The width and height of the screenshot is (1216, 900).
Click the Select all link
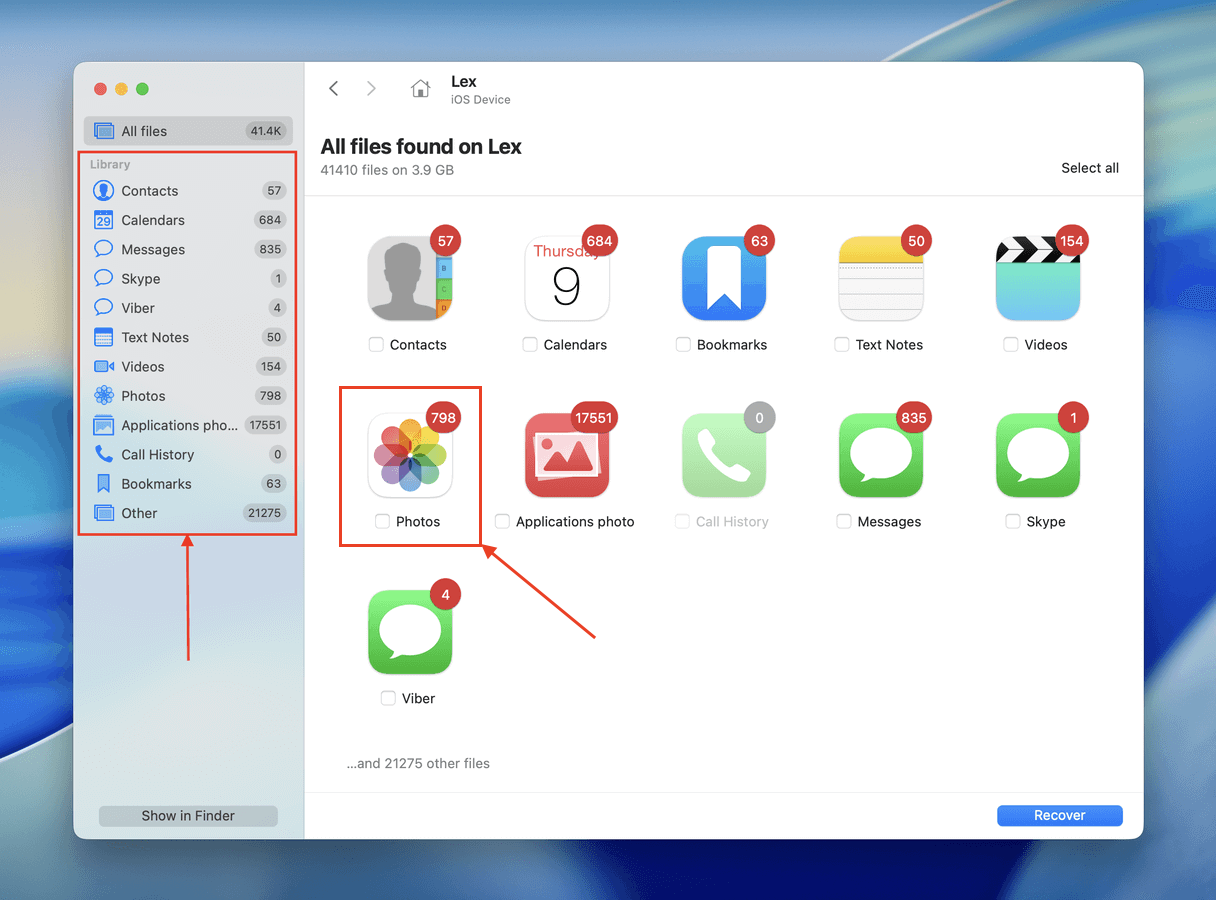[x=1089, y=168]
